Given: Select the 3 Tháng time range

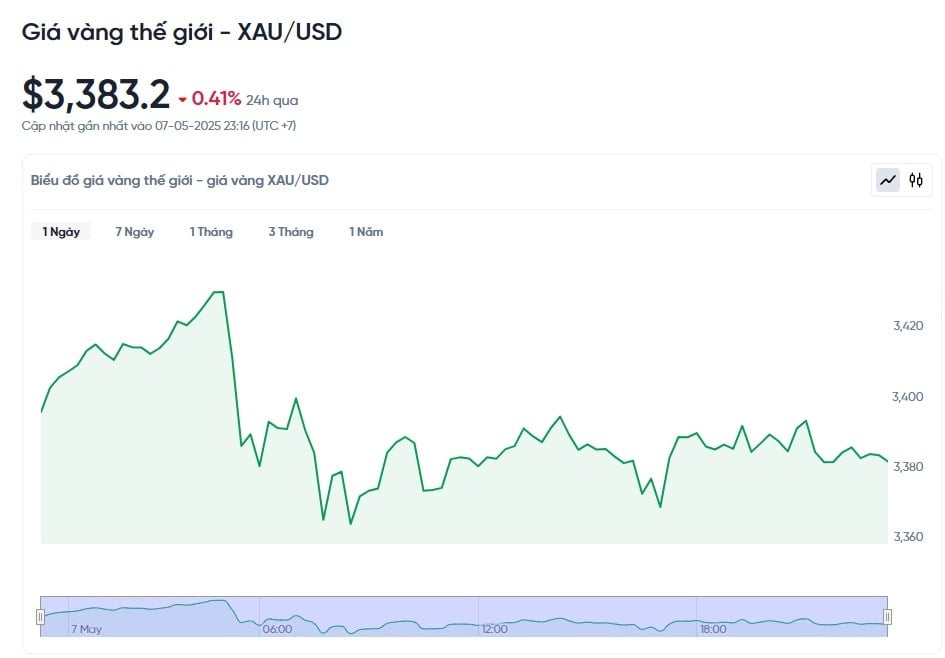Looking at the screenshot, I should point(291,231).
